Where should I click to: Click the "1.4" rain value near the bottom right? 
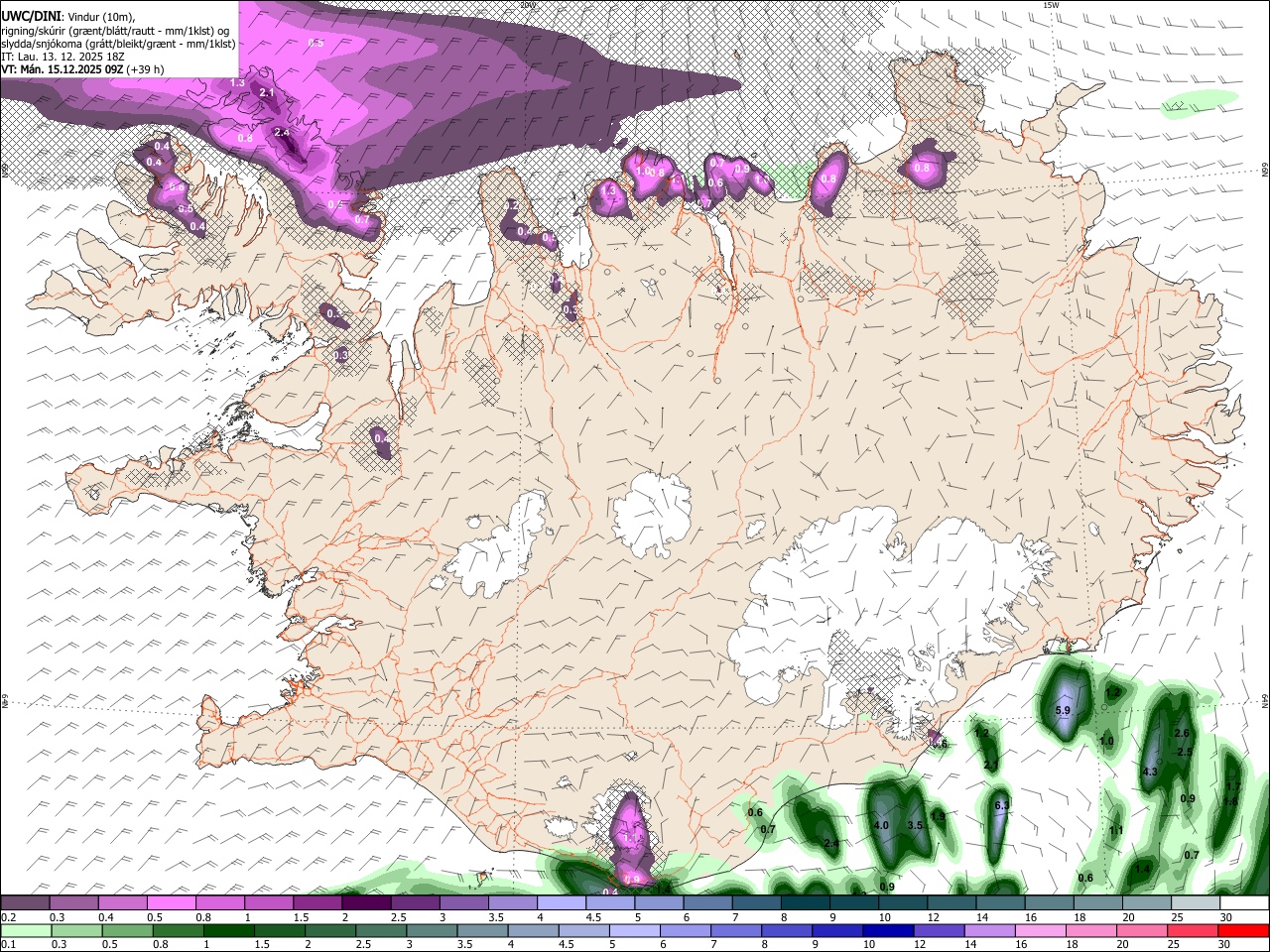[x=1143, y=869]
